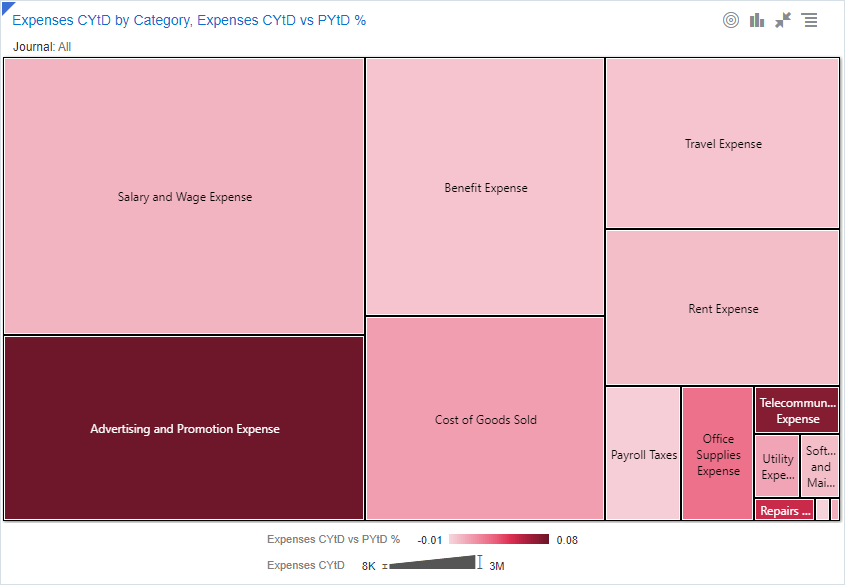Select the Salary and Wage Expense tile
The width and height of the screenshot is (845, 585).
click(x=184, y=196)
